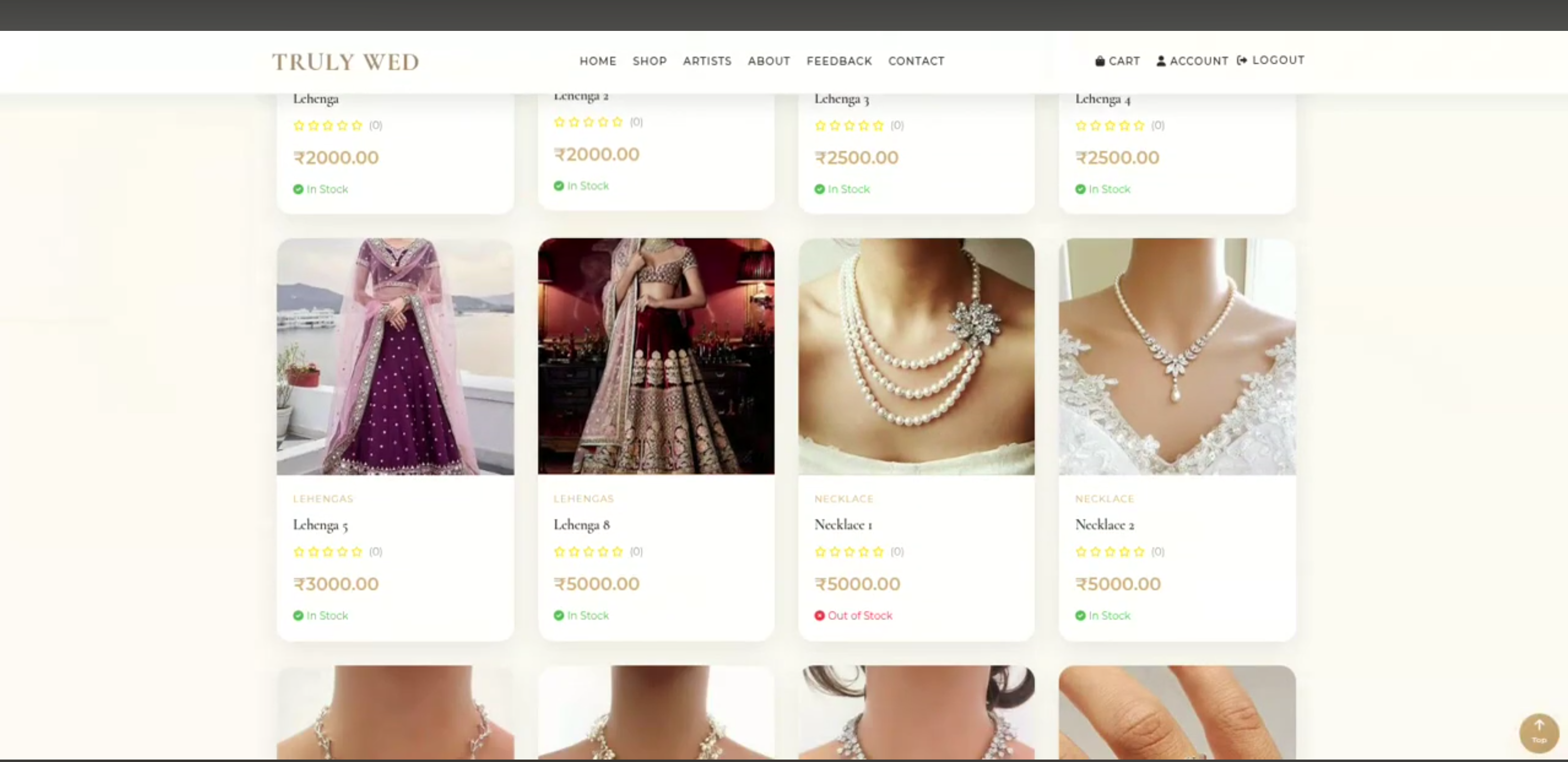Image resolution: width=1568 pixels, height=762 pixels.
Task: Click the Account link text
Action: (x=1198, y=61)
